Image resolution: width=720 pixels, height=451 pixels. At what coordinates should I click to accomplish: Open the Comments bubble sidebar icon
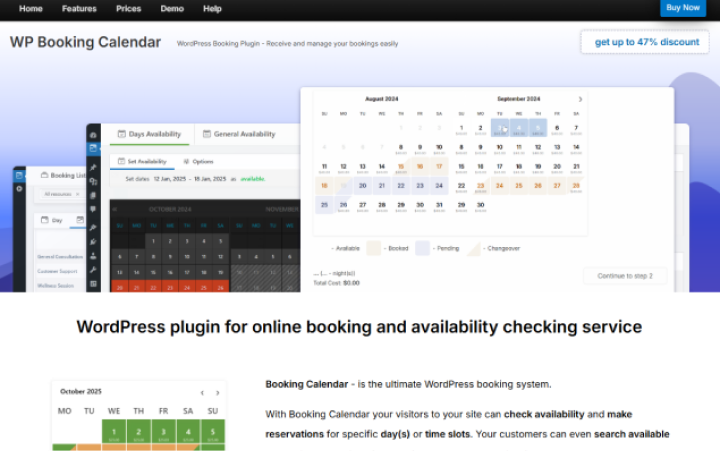tap(93, 209)
